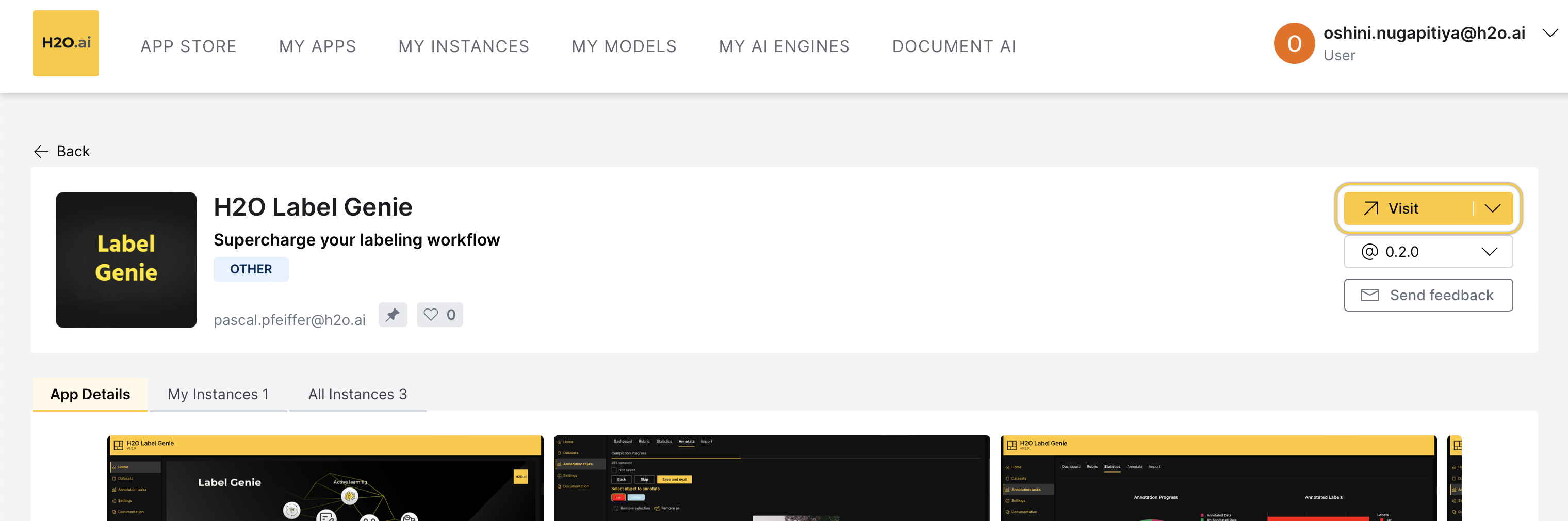Open the MY INSTANCES menu item
The height and width of the screenshot is (521, 1568).
463,46
